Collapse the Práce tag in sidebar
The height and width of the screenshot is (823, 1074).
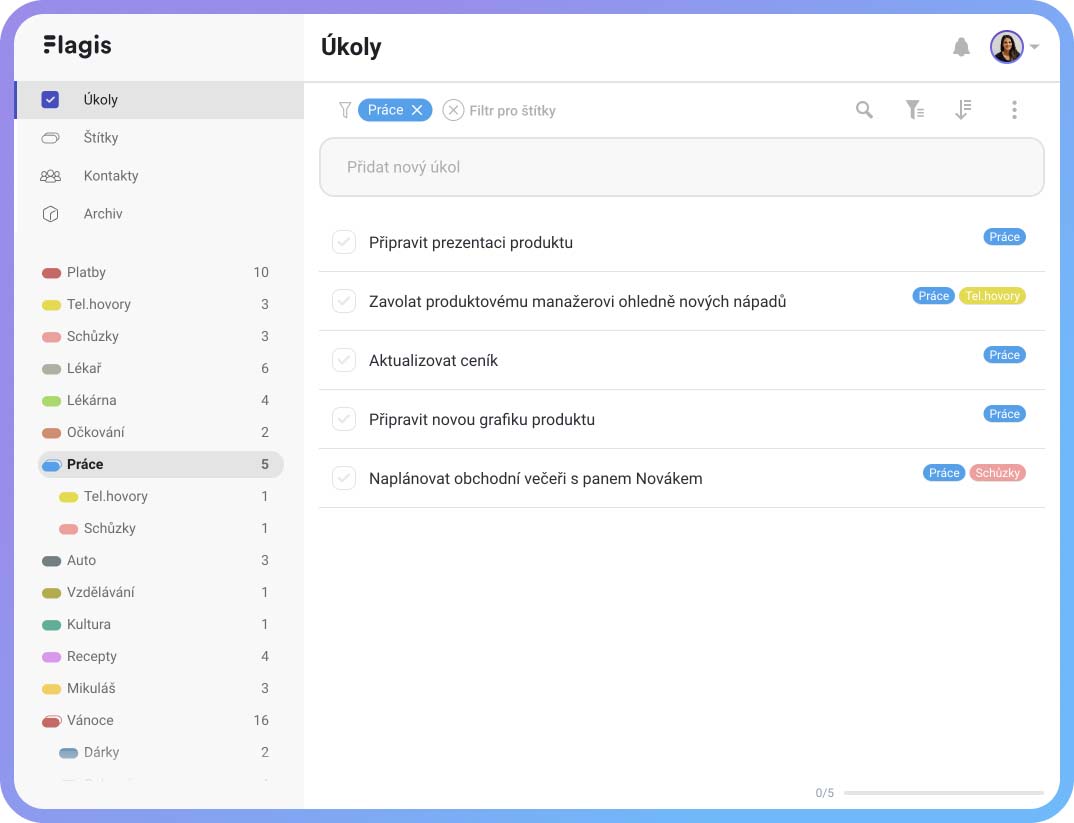pos(51,465)
